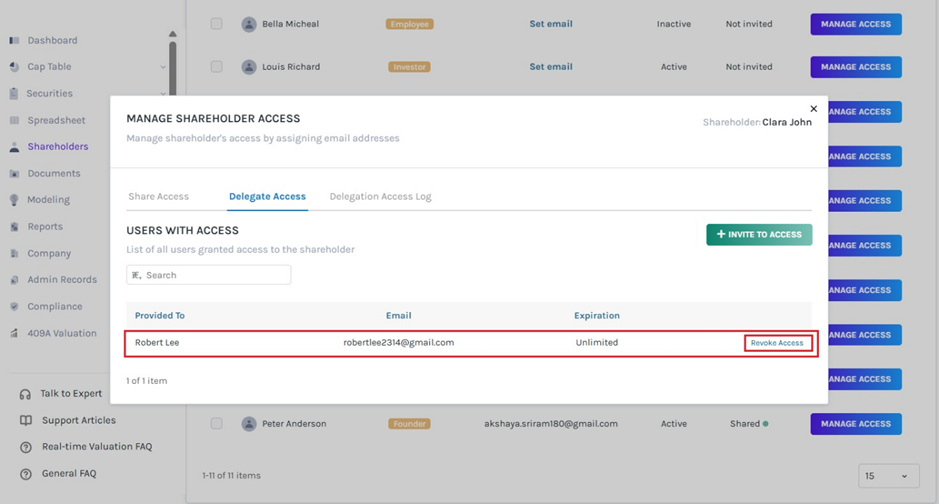The height and width of the screenshot is (504, 939).
Task: Click the Invite to Access button
Action: click(x=759, y=235)
